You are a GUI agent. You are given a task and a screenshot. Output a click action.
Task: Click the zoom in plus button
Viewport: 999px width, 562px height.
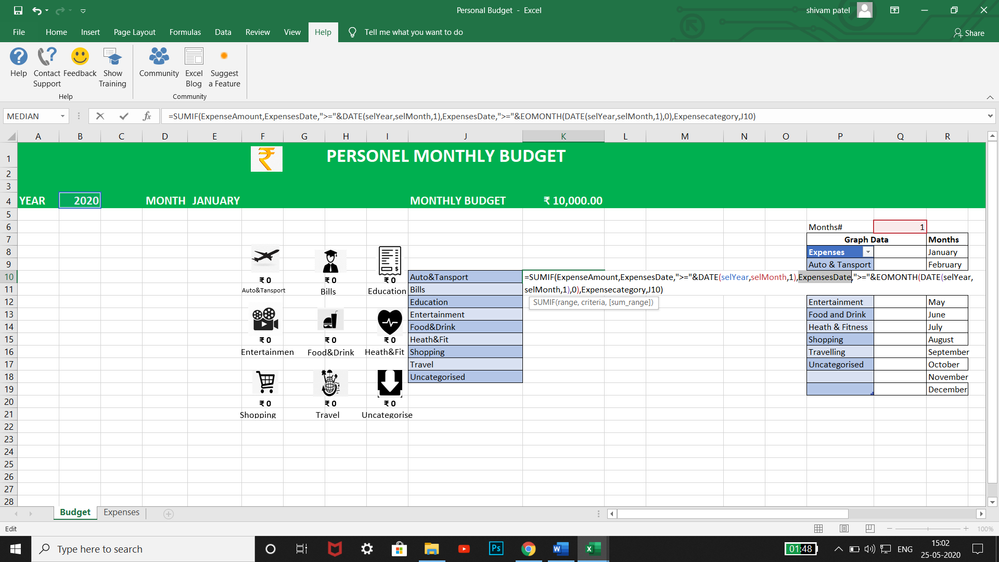[966, 529]
